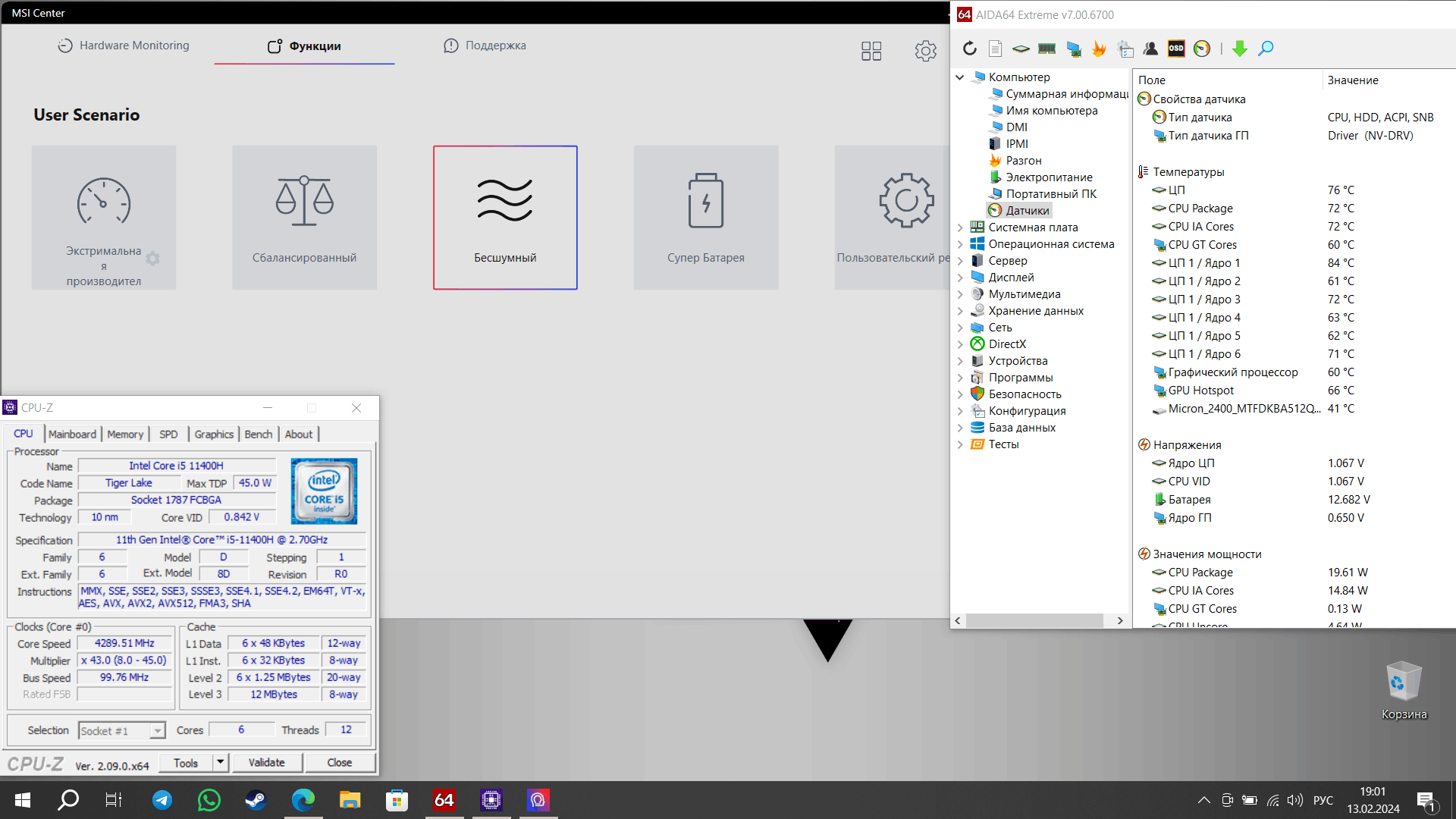Open the Steam taskbar icon

point(256,800)
